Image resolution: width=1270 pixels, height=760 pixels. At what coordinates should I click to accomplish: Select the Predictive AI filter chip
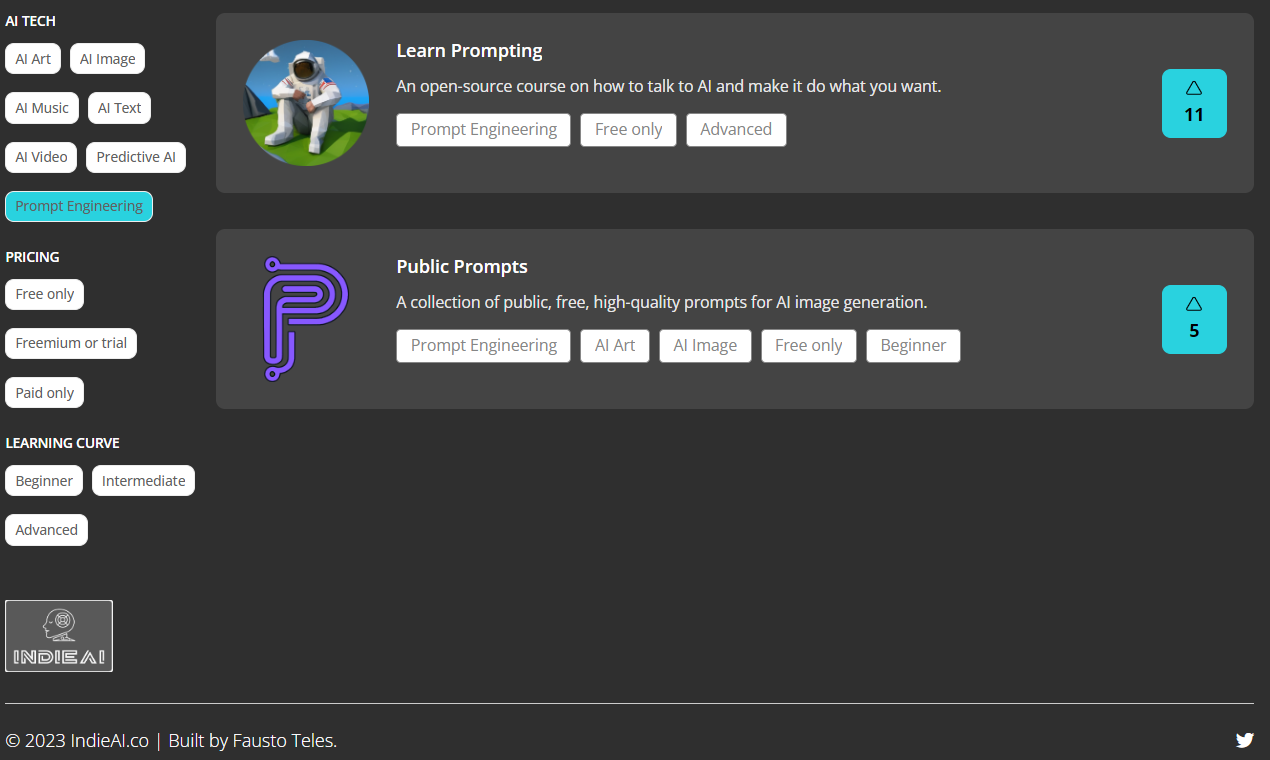coord(136,157)
